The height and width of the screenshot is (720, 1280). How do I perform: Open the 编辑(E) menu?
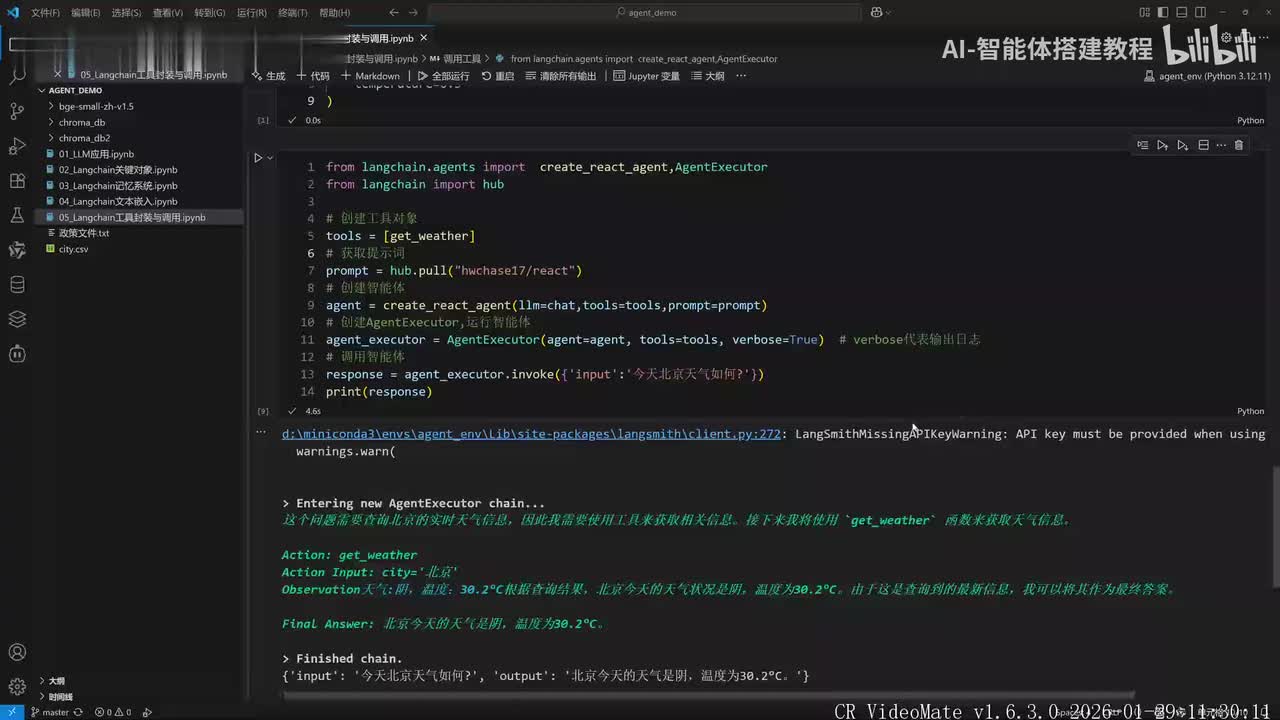86,13
